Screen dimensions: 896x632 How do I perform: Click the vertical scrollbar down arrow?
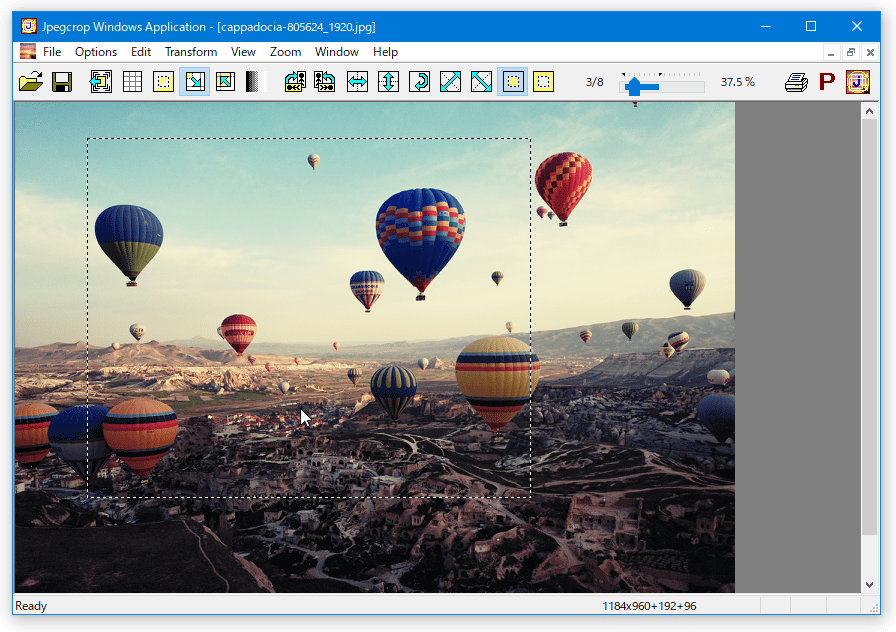click(869, 585)
